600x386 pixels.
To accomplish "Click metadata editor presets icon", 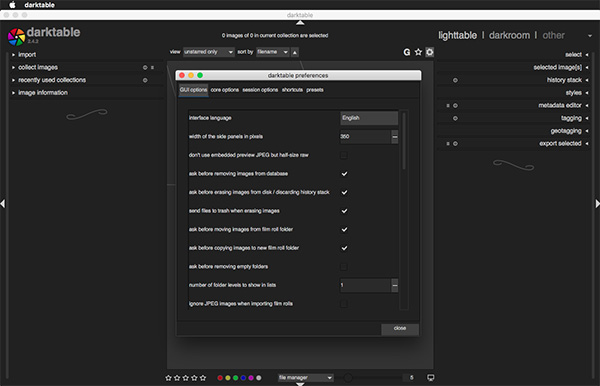I will pyautogui.click(x=448, y=105).
